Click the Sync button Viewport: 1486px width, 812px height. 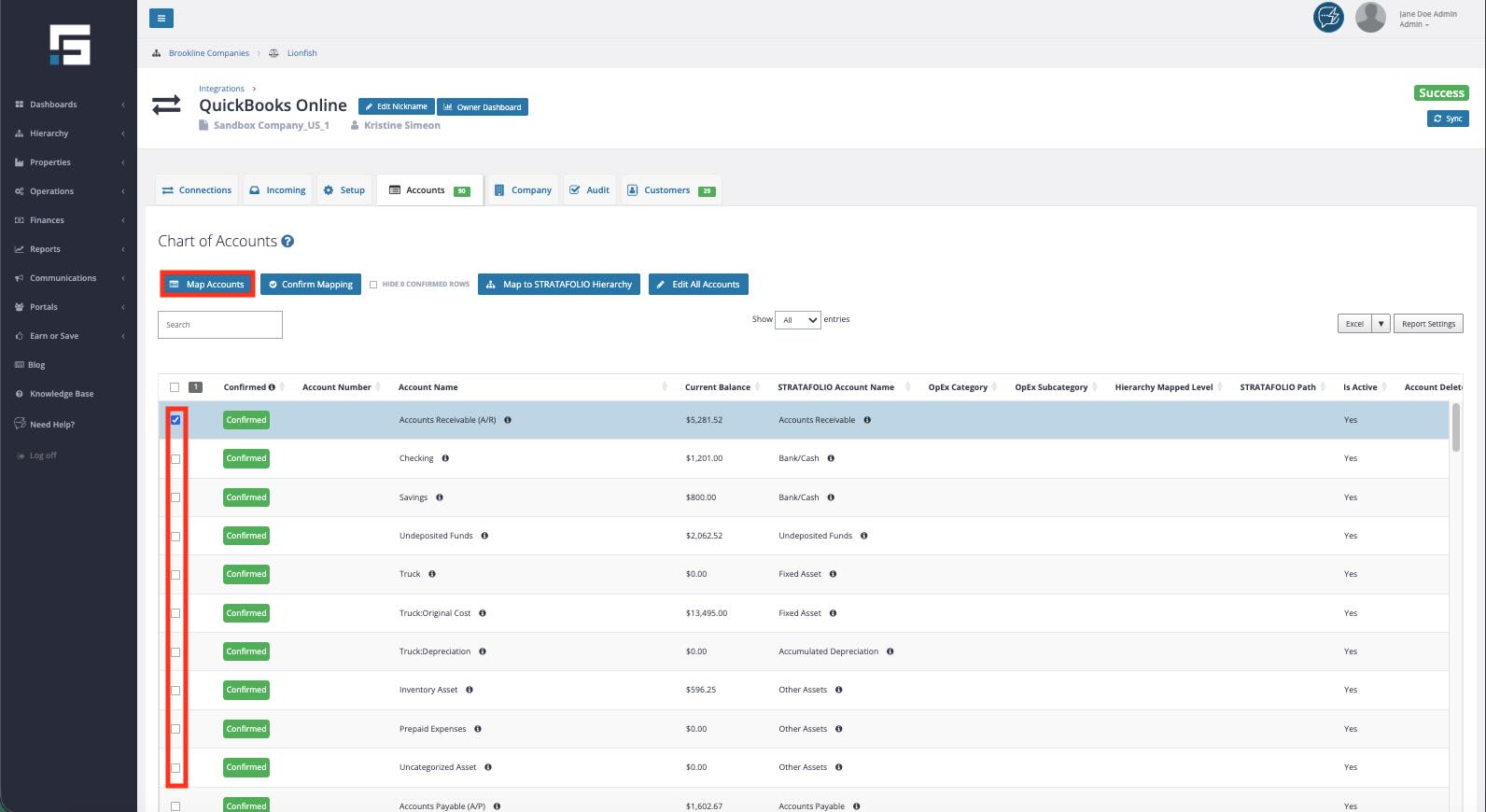[x=1448, y=119]
